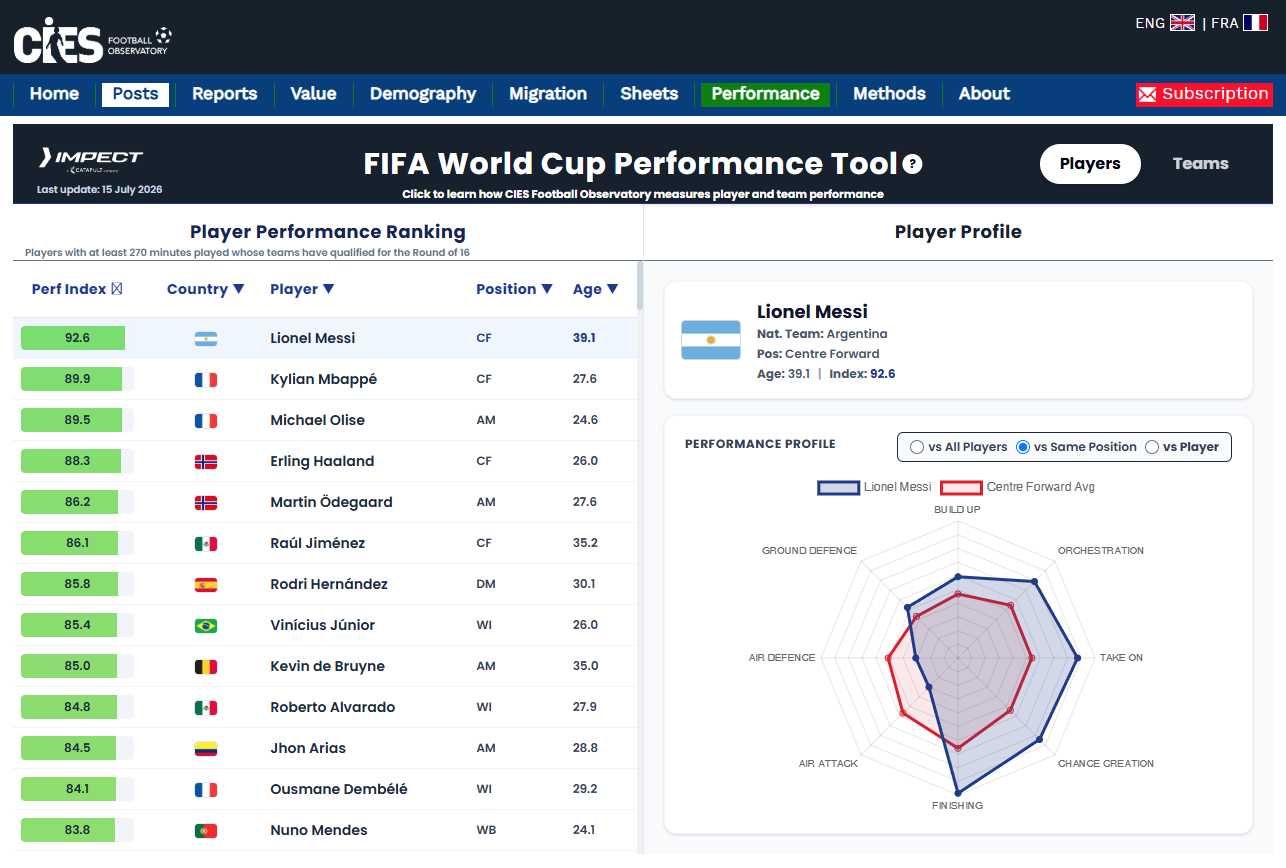Switch to French via the France flag
The height and width of the screenshot is (868, 1286).
click(x=1255, y=23)
